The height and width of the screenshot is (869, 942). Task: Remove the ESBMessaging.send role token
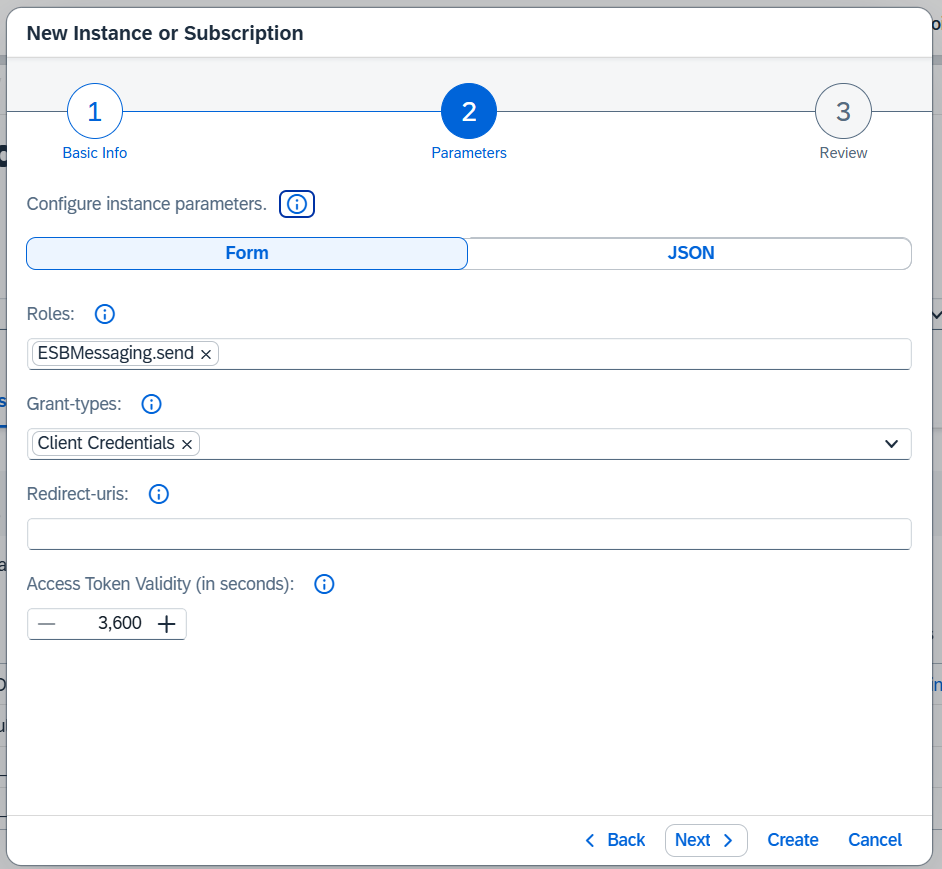tap(206, 354)
